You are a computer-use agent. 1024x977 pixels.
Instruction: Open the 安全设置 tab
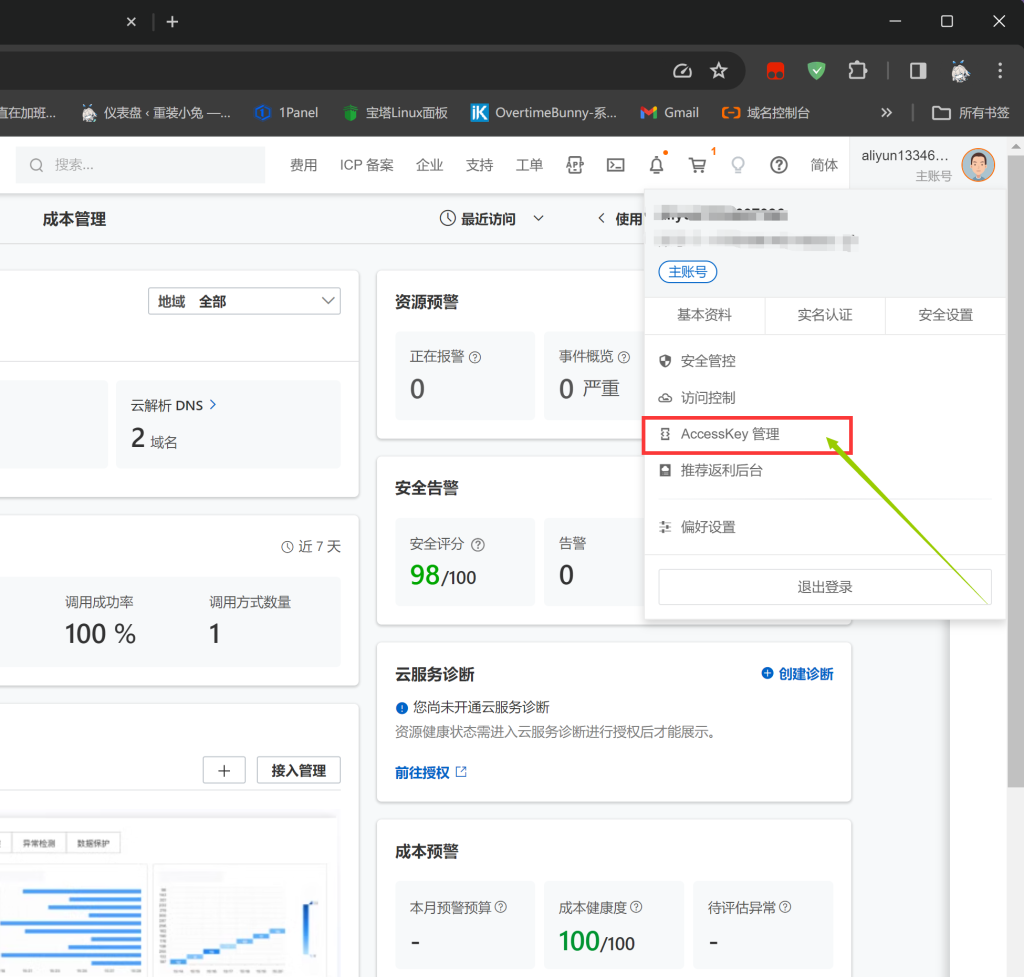tap(945, 315)
